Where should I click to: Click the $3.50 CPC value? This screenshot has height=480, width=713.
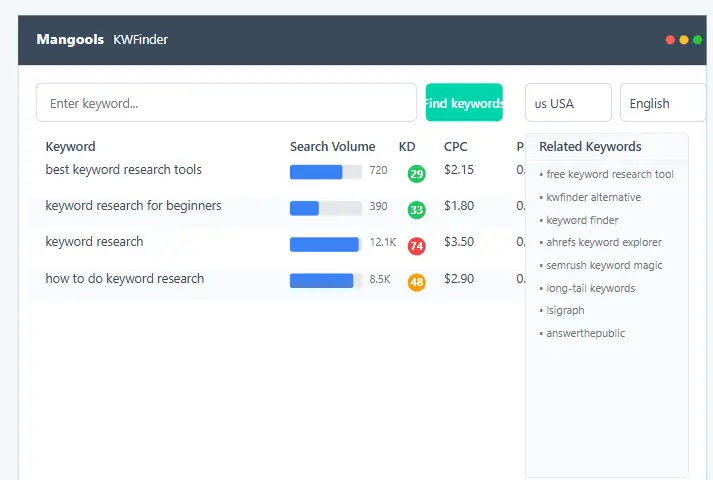click(459, 241)
